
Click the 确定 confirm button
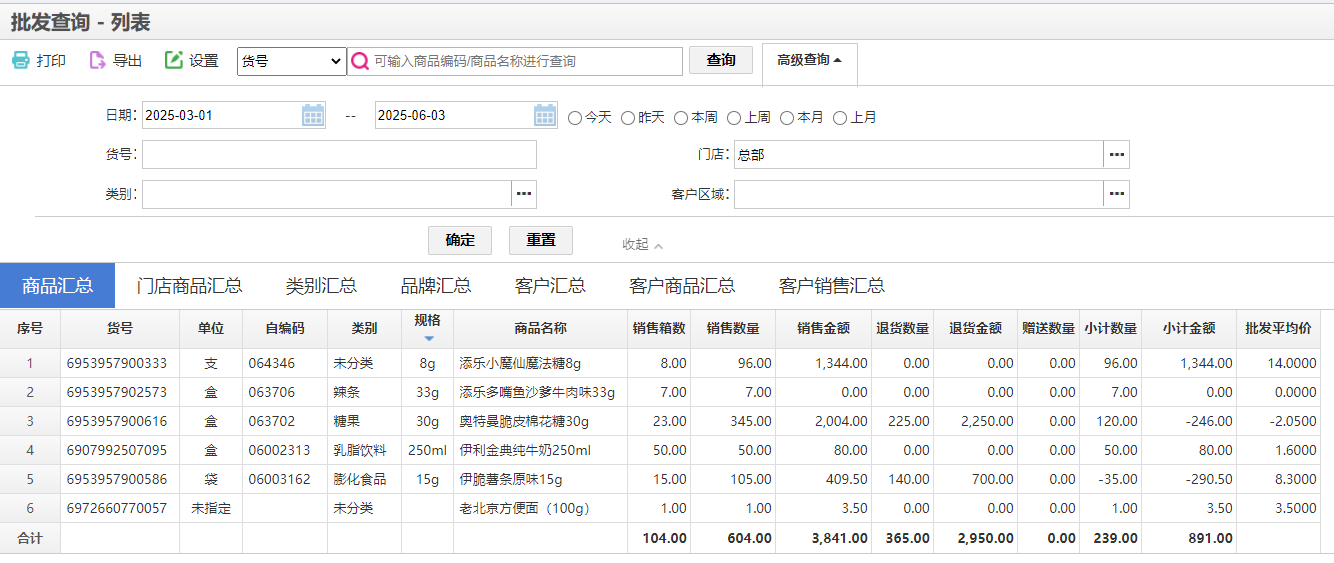coord(460,240)
